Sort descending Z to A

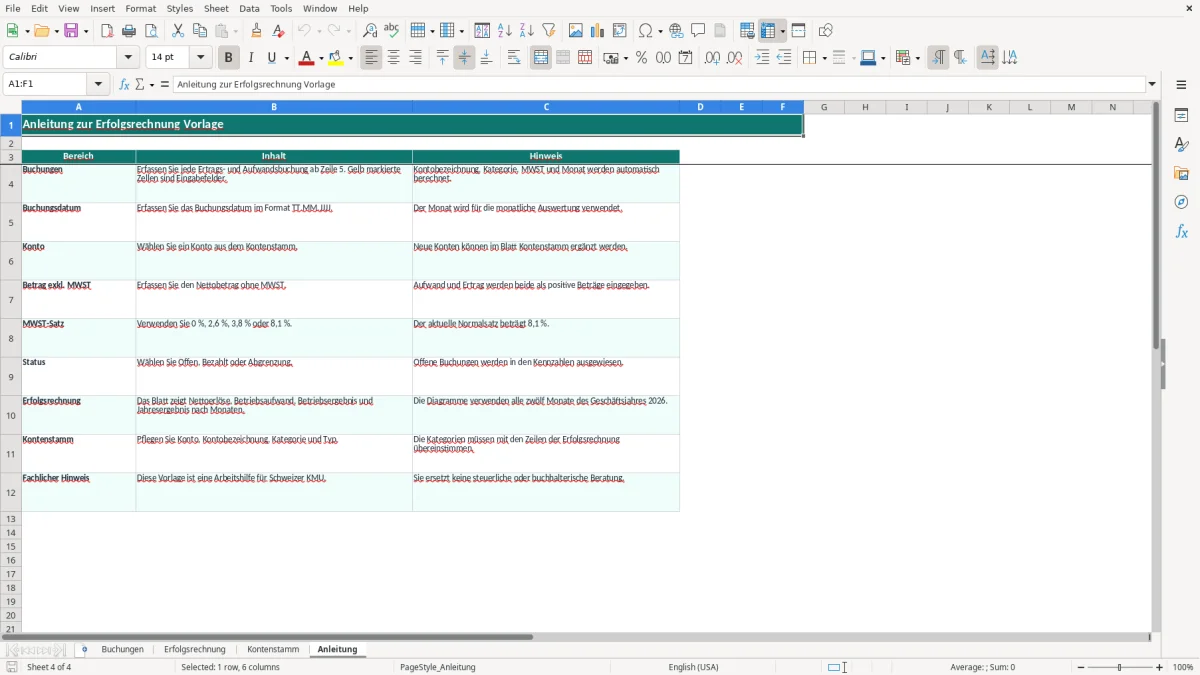(526, 31)
